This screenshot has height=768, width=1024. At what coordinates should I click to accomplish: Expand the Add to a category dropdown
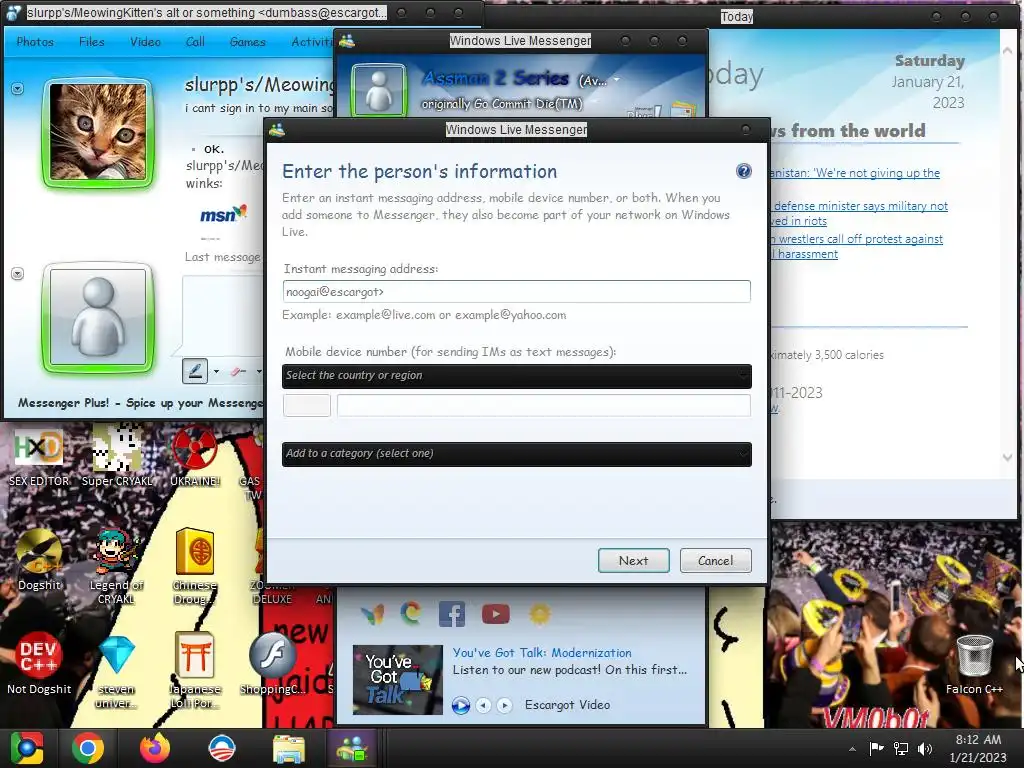point(517,454)
